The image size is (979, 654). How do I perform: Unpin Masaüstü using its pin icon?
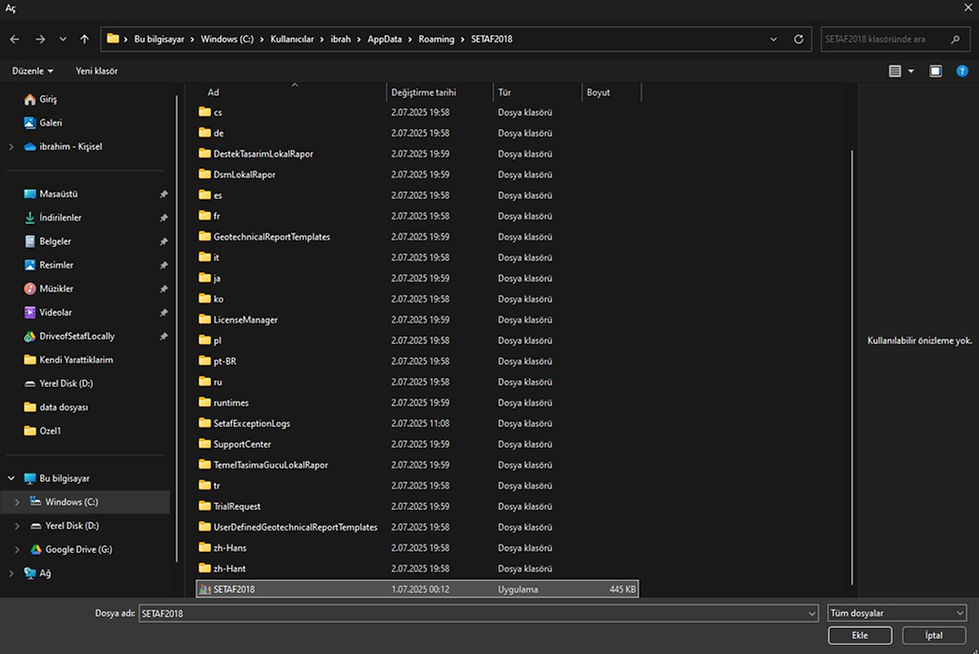pyautogui.click(x=164, y=194)
